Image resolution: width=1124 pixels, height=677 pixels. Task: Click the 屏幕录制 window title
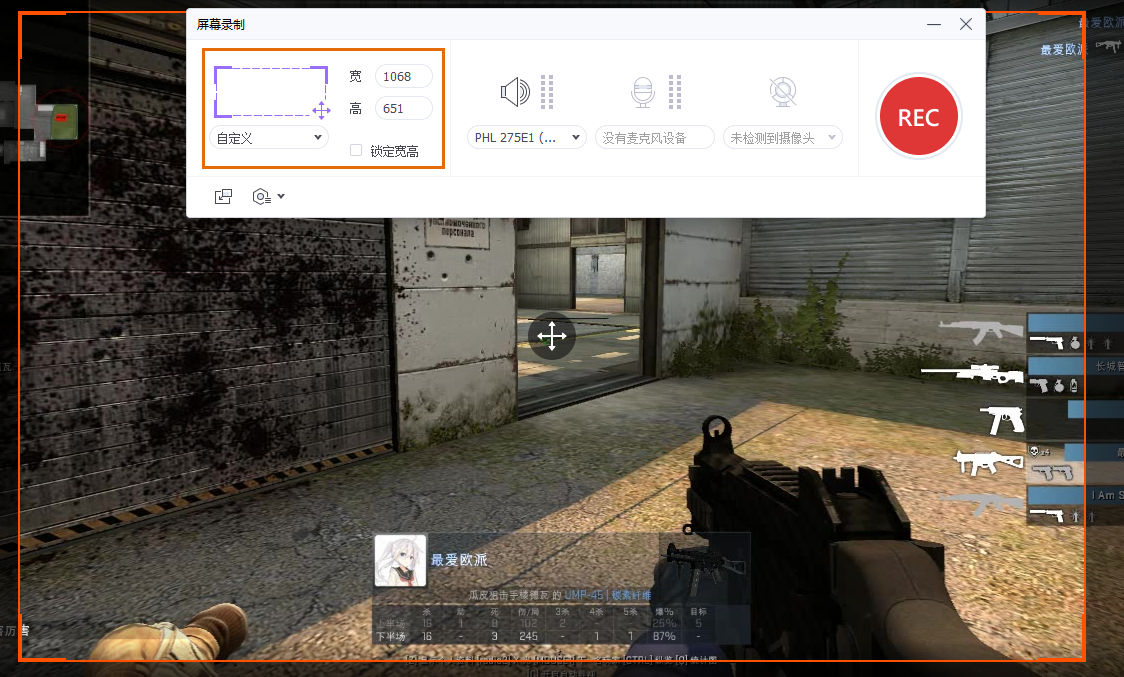click(x=221, y=24)
